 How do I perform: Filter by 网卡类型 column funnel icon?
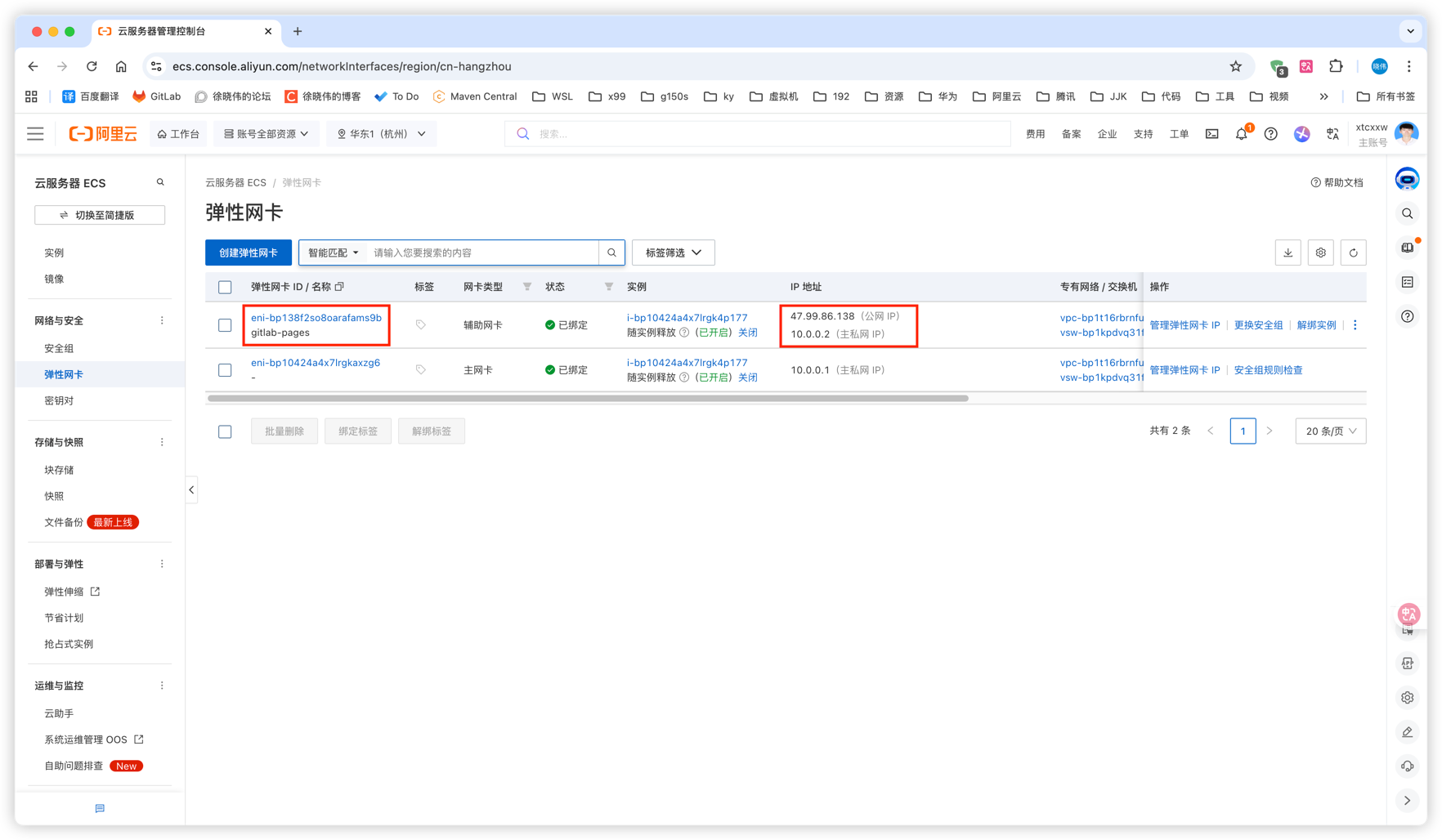527,287
